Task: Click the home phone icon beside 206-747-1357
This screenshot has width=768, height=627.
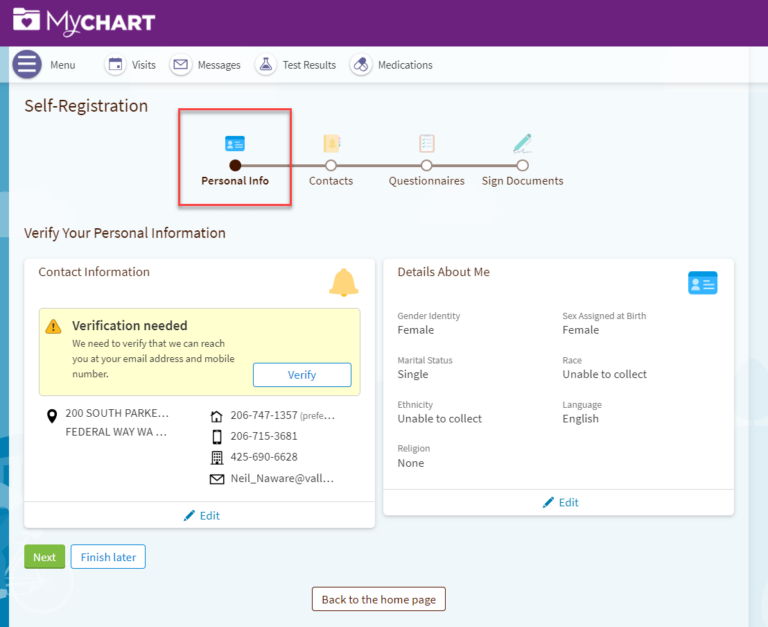Action: 216,416
